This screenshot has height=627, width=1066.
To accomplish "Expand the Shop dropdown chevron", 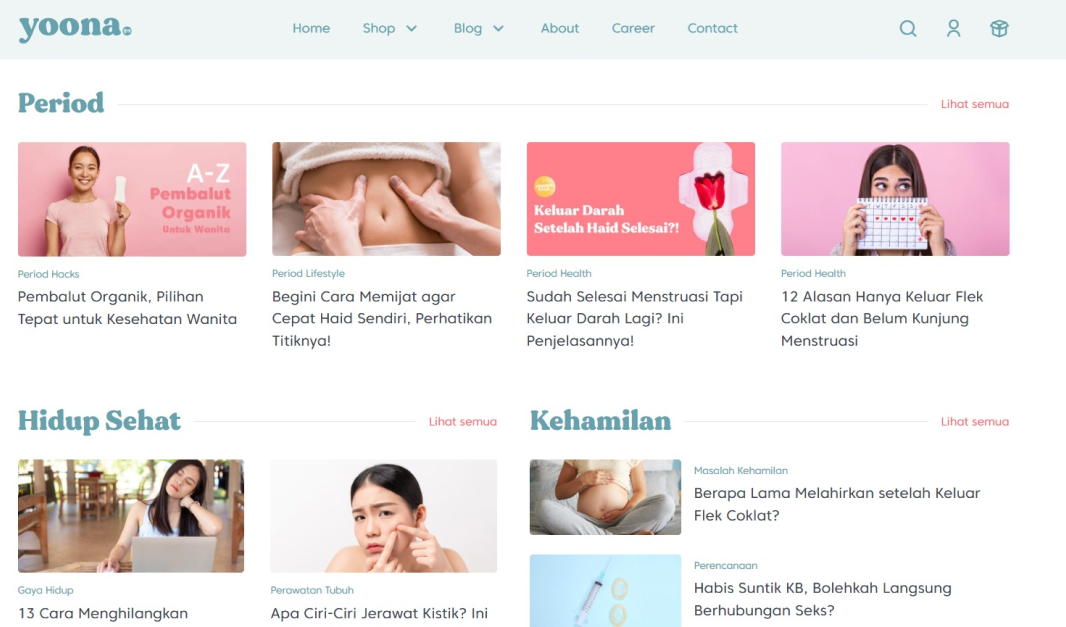I will pos(411,29).
